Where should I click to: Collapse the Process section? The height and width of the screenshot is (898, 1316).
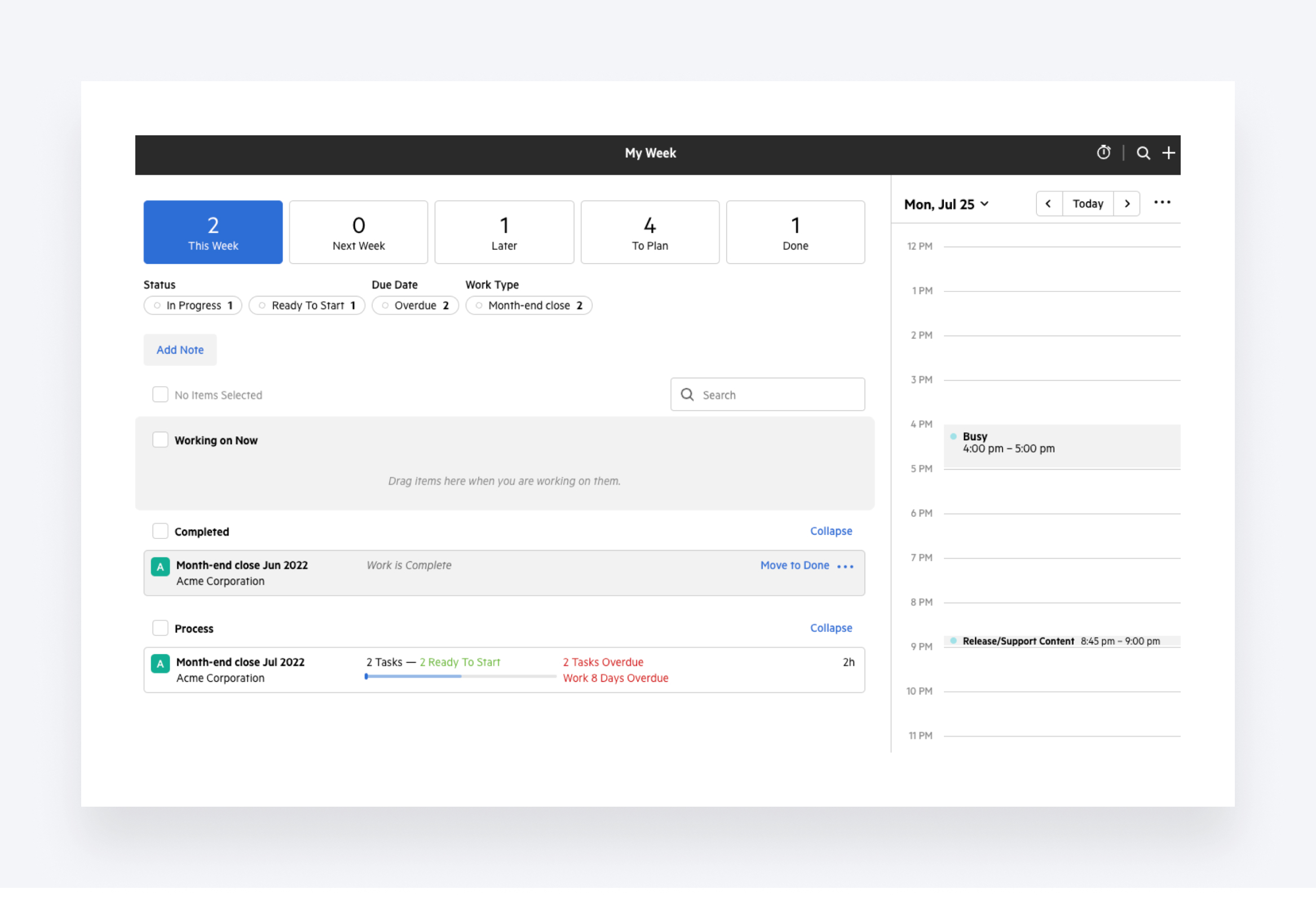(831, 627)
